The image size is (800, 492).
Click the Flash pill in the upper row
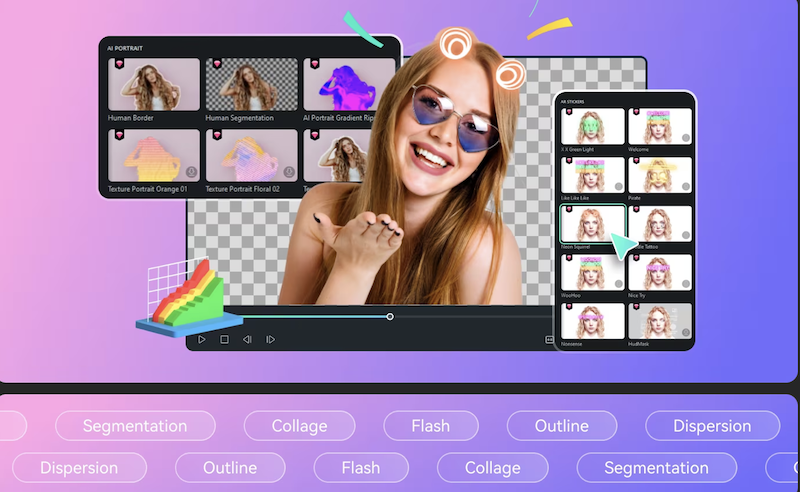[x=431, y=426]
